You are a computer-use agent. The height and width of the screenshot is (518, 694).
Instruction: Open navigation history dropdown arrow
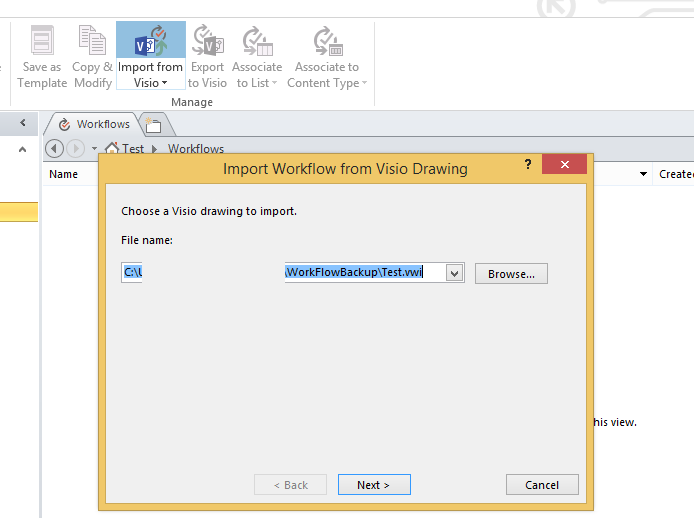94,149
